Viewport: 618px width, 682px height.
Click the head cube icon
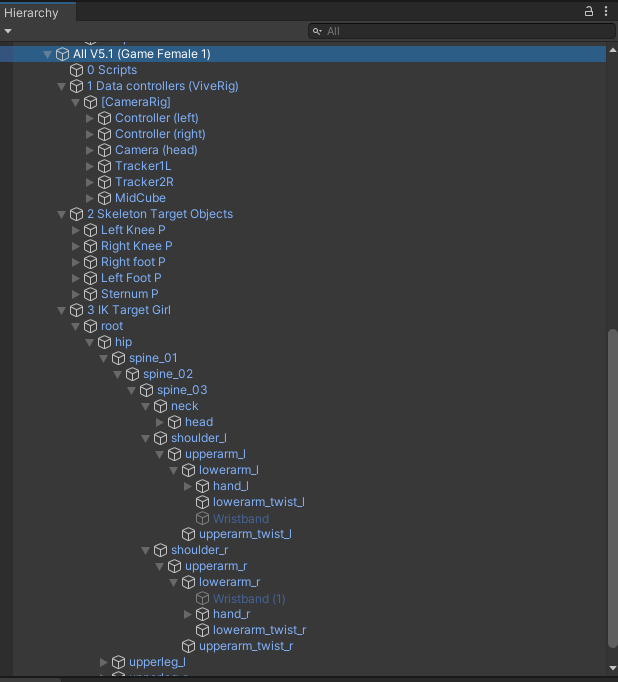174,422
